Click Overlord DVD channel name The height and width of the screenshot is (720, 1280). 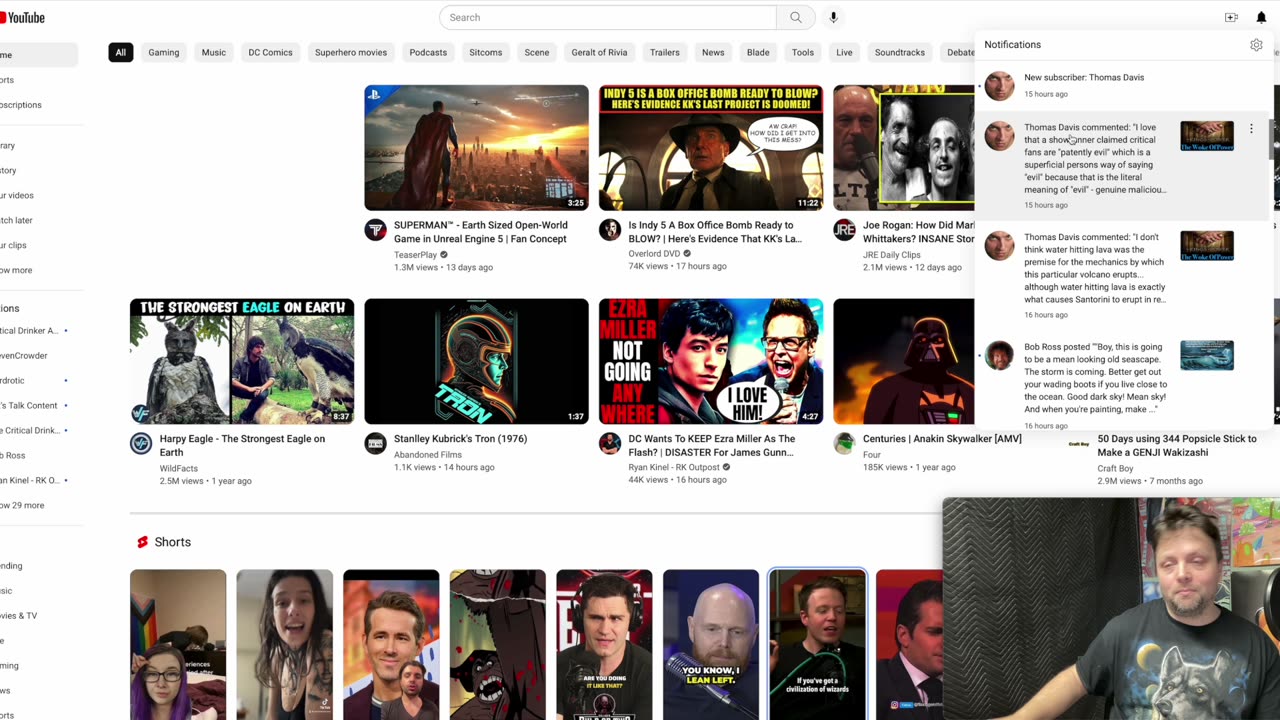click(654, 254)
